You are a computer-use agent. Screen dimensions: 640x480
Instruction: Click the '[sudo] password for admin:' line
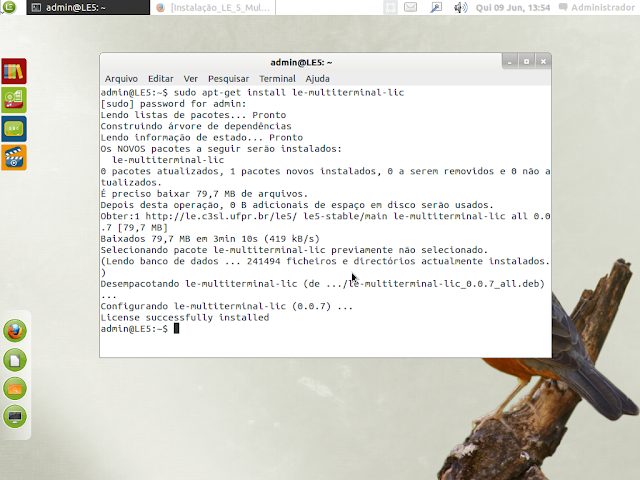click(173, 104)
